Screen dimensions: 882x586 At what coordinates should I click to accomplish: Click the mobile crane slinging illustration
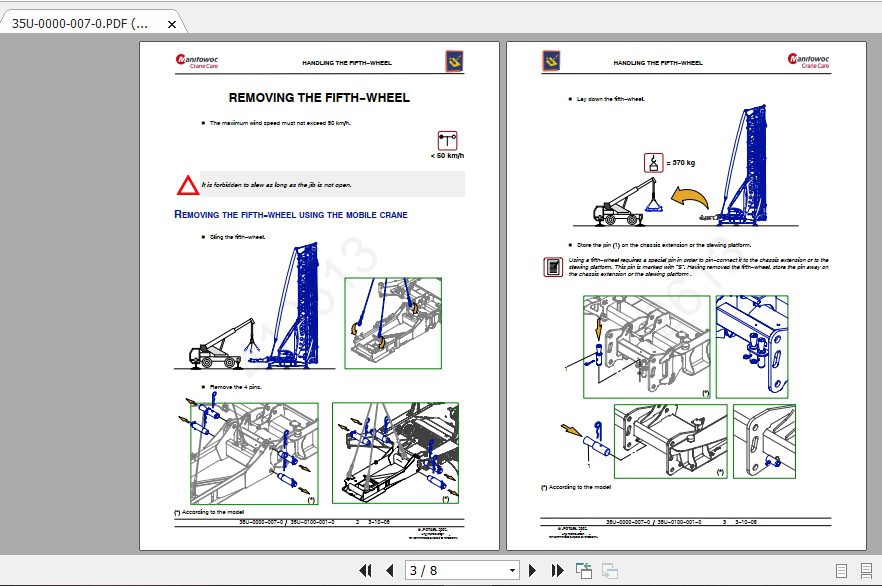click(254, 306)
